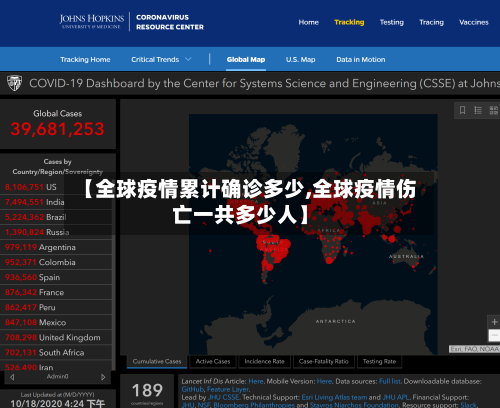
Task: Select India in the country cases list
Action: 56,202
